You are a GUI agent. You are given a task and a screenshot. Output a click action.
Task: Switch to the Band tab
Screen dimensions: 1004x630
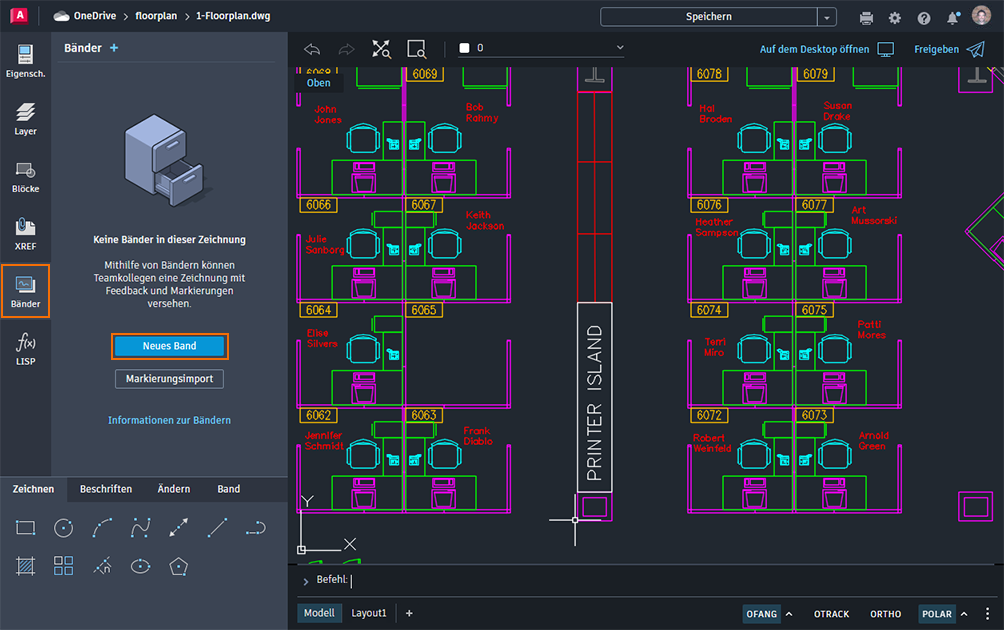pyautogui.click(x=229, y=489)
